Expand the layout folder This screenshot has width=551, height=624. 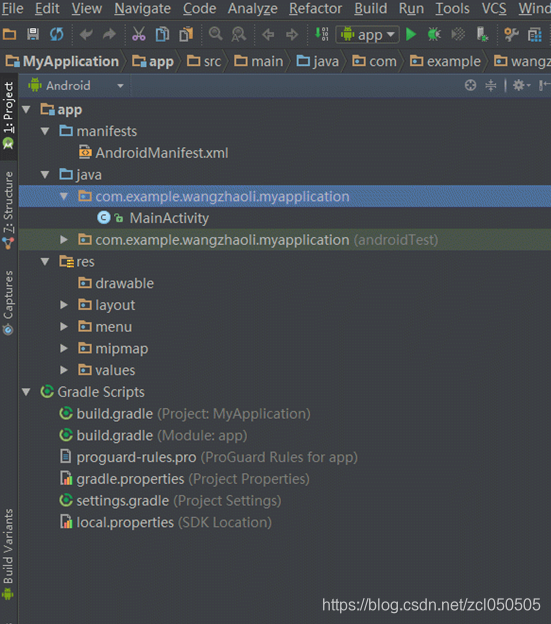click(64, 305)
